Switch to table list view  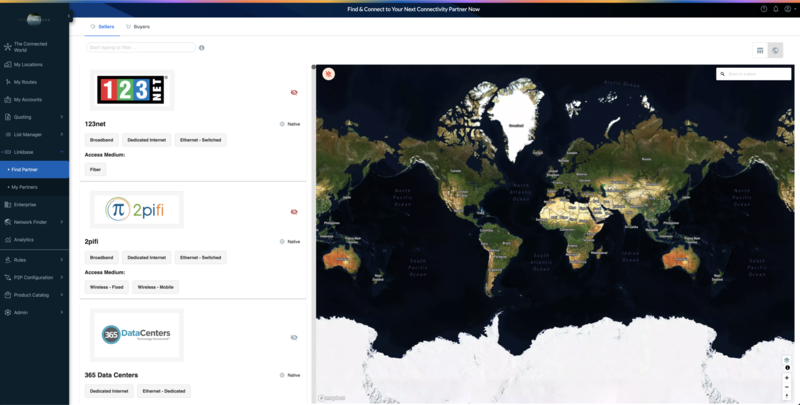pos(760,50)
